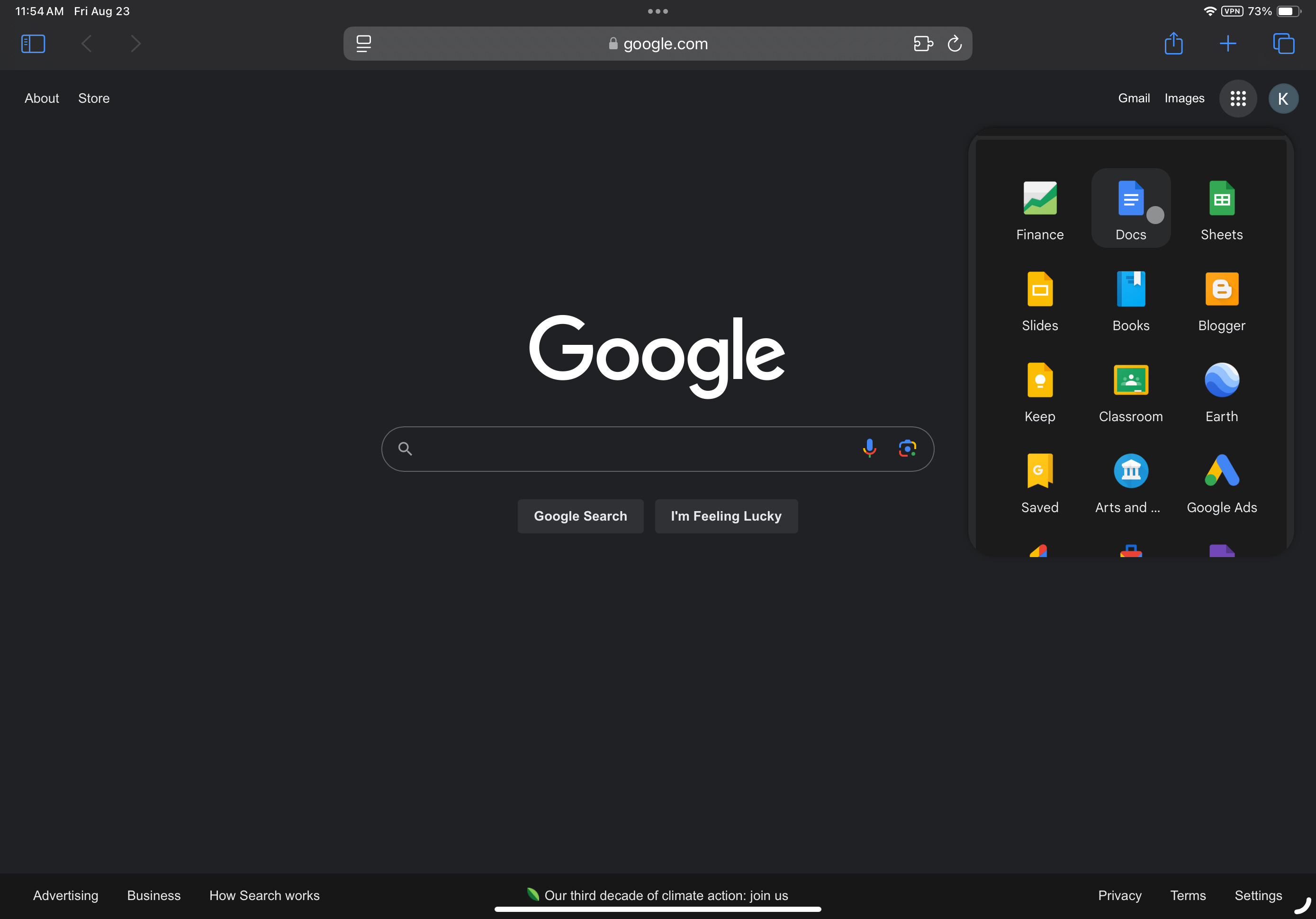Click the I'm Feeling Lucky button

tap(726, 516)
